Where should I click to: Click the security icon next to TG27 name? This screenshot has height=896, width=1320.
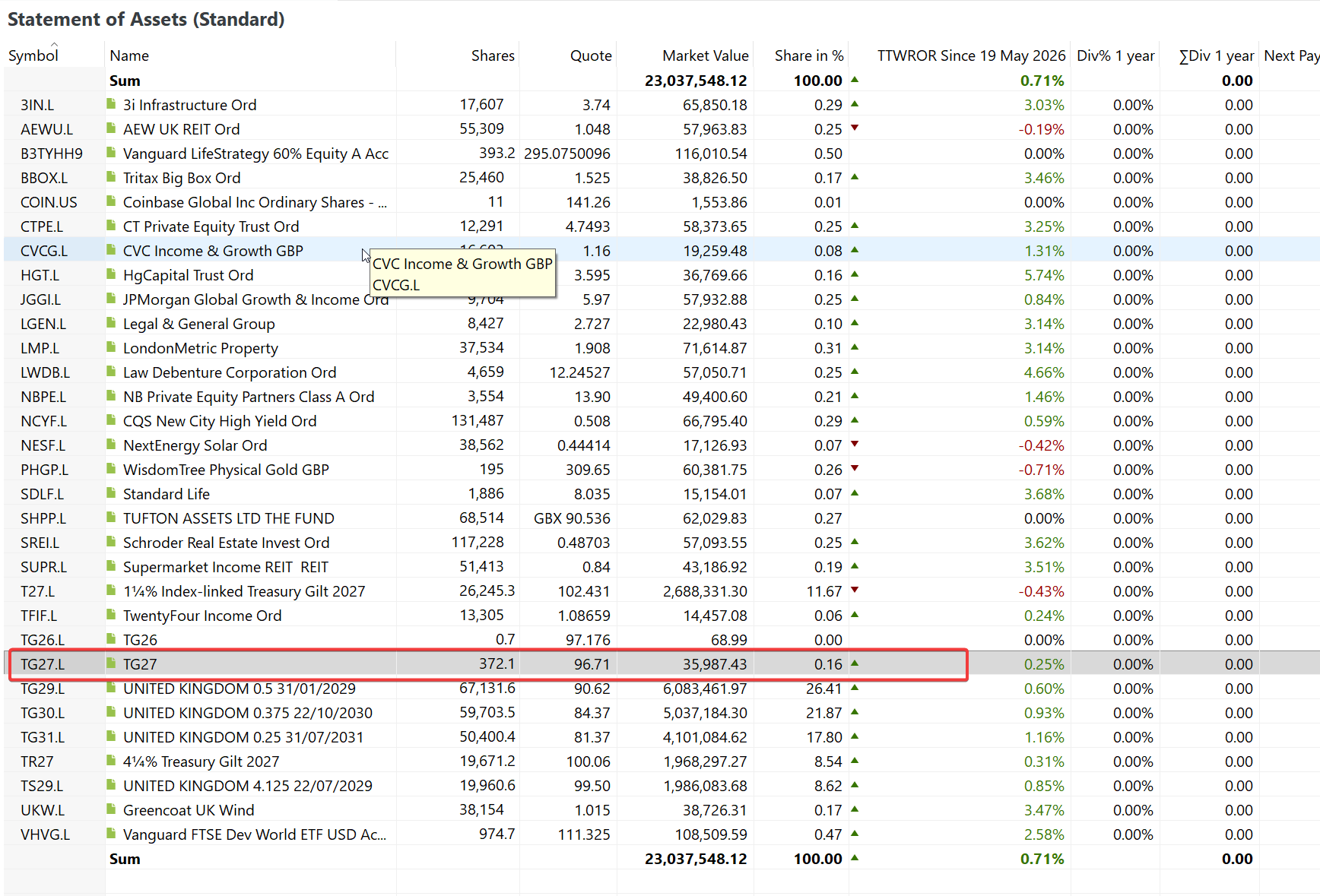(111, 663)
